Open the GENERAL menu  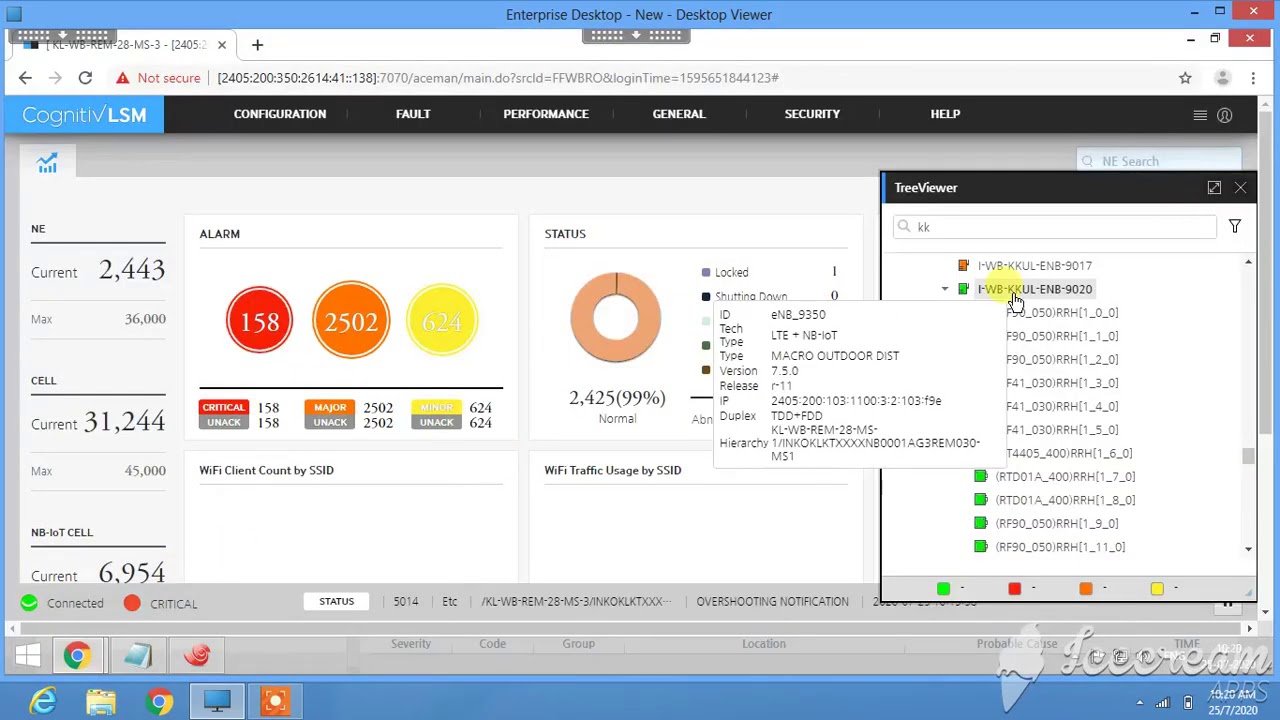pos(679,114)
